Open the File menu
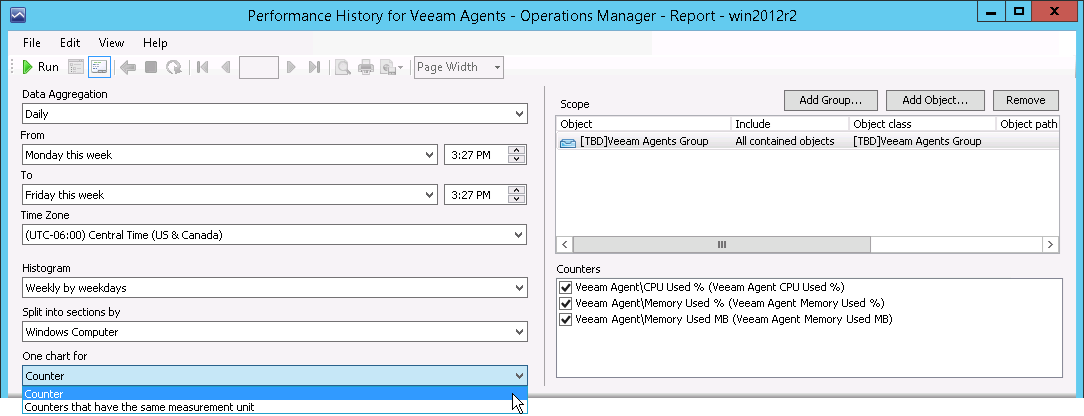Screen dimensions: 1084x416 click(x=32, y=43)
